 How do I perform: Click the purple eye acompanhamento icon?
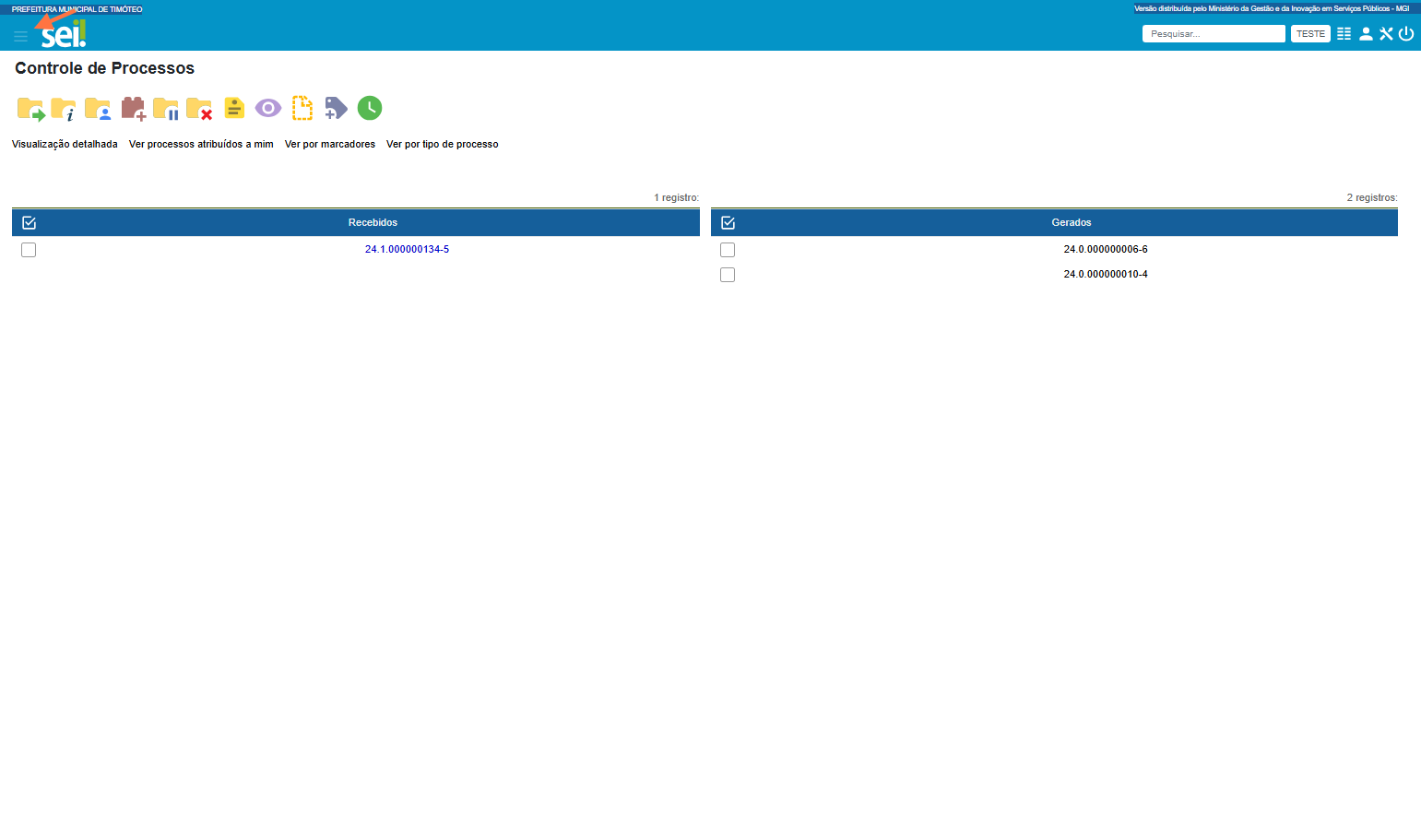coord(268,108)
